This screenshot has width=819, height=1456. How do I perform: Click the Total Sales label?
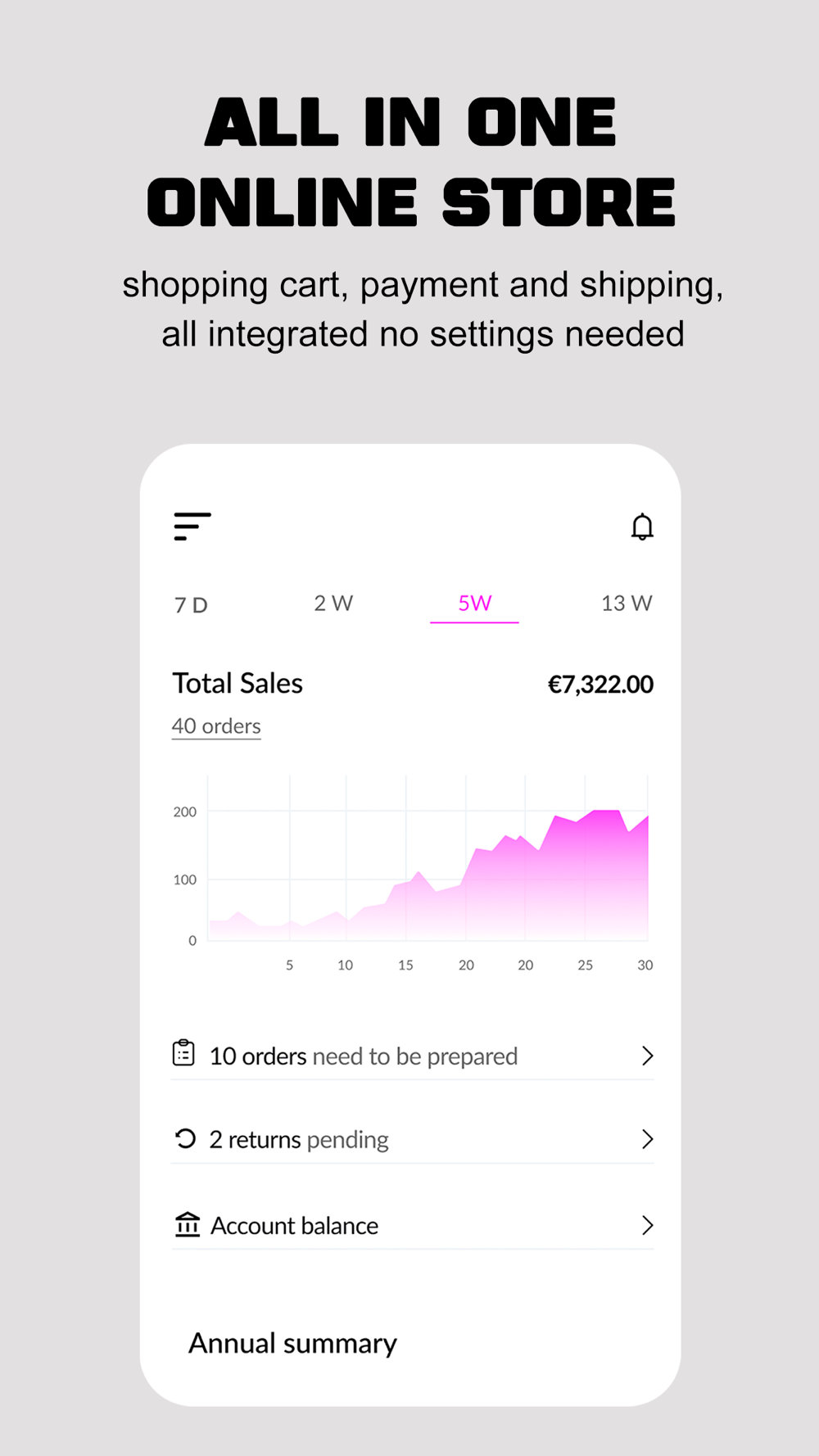(238, 683)
